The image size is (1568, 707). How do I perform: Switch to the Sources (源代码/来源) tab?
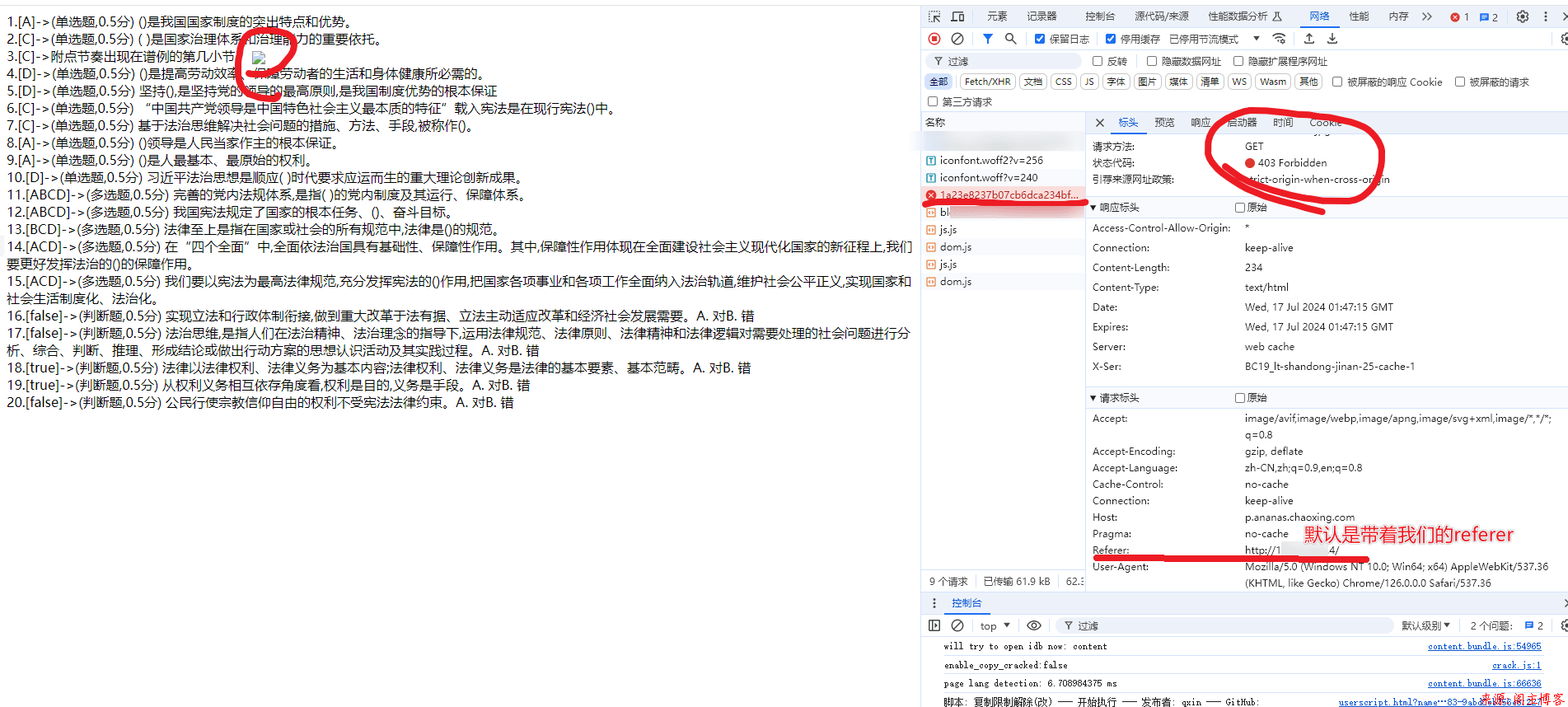click(x=1162, y=16)
